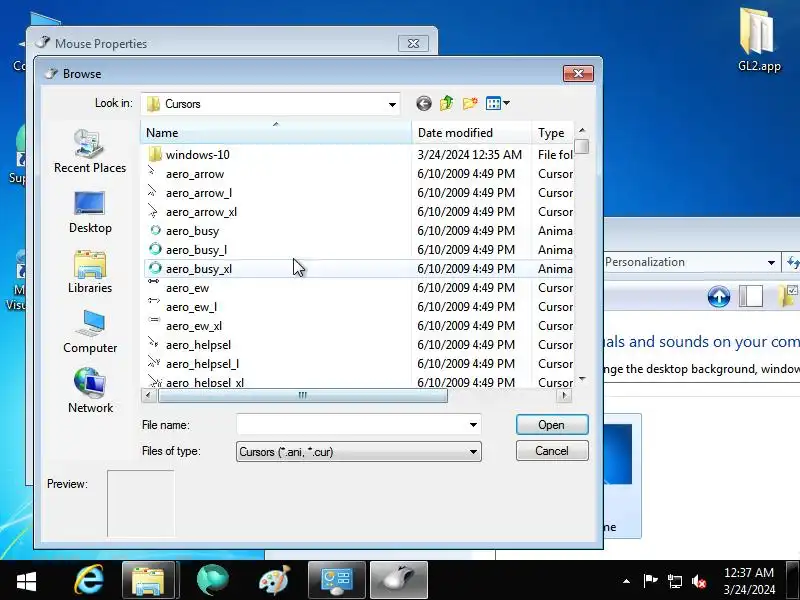Select the aero_arrow_l cursor file

pos(199,193)
